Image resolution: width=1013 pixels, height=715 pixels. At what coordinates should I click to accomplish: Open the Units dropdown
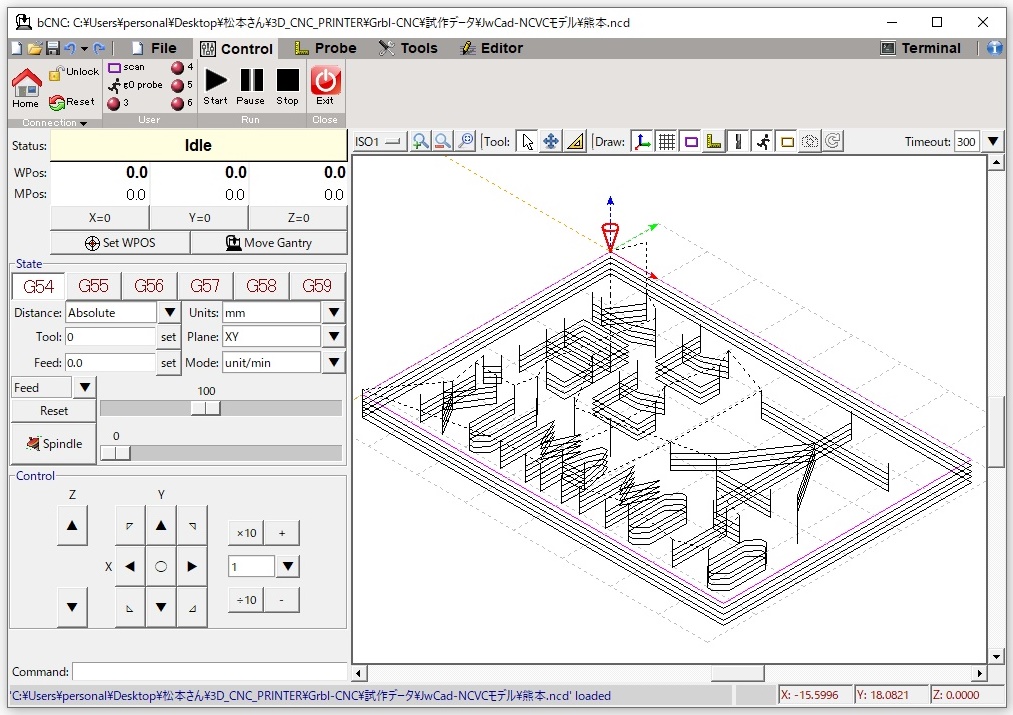tap(334, 313)
